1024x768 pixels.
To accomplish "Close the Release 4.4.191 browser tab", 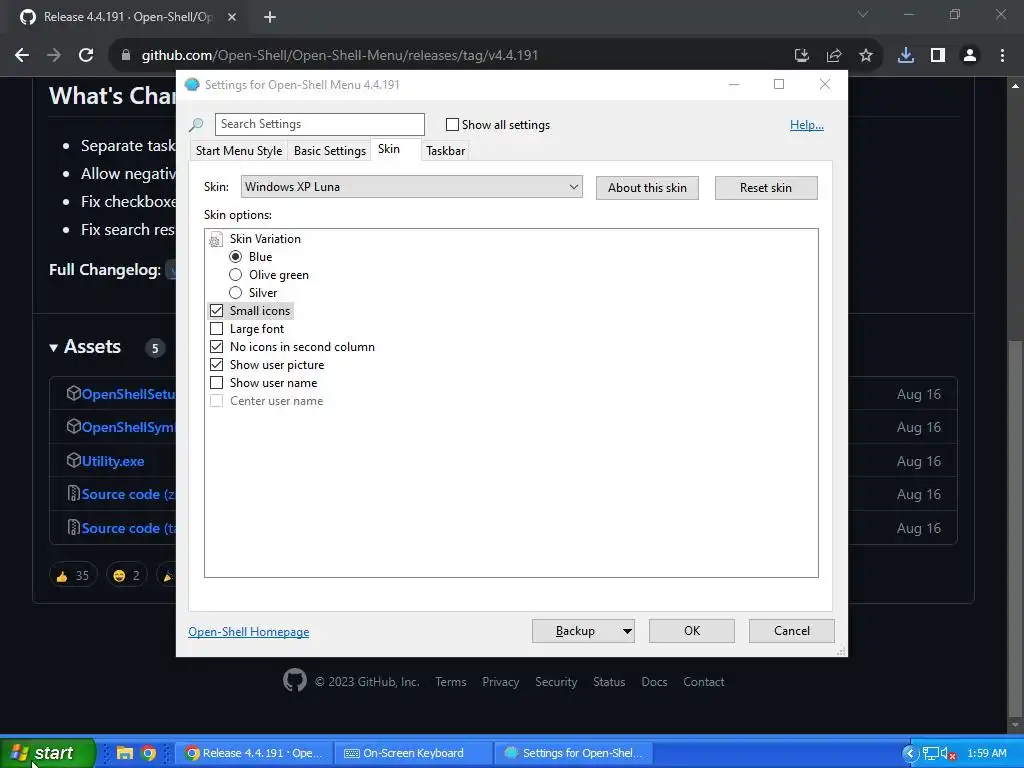I will coord(232,18).
